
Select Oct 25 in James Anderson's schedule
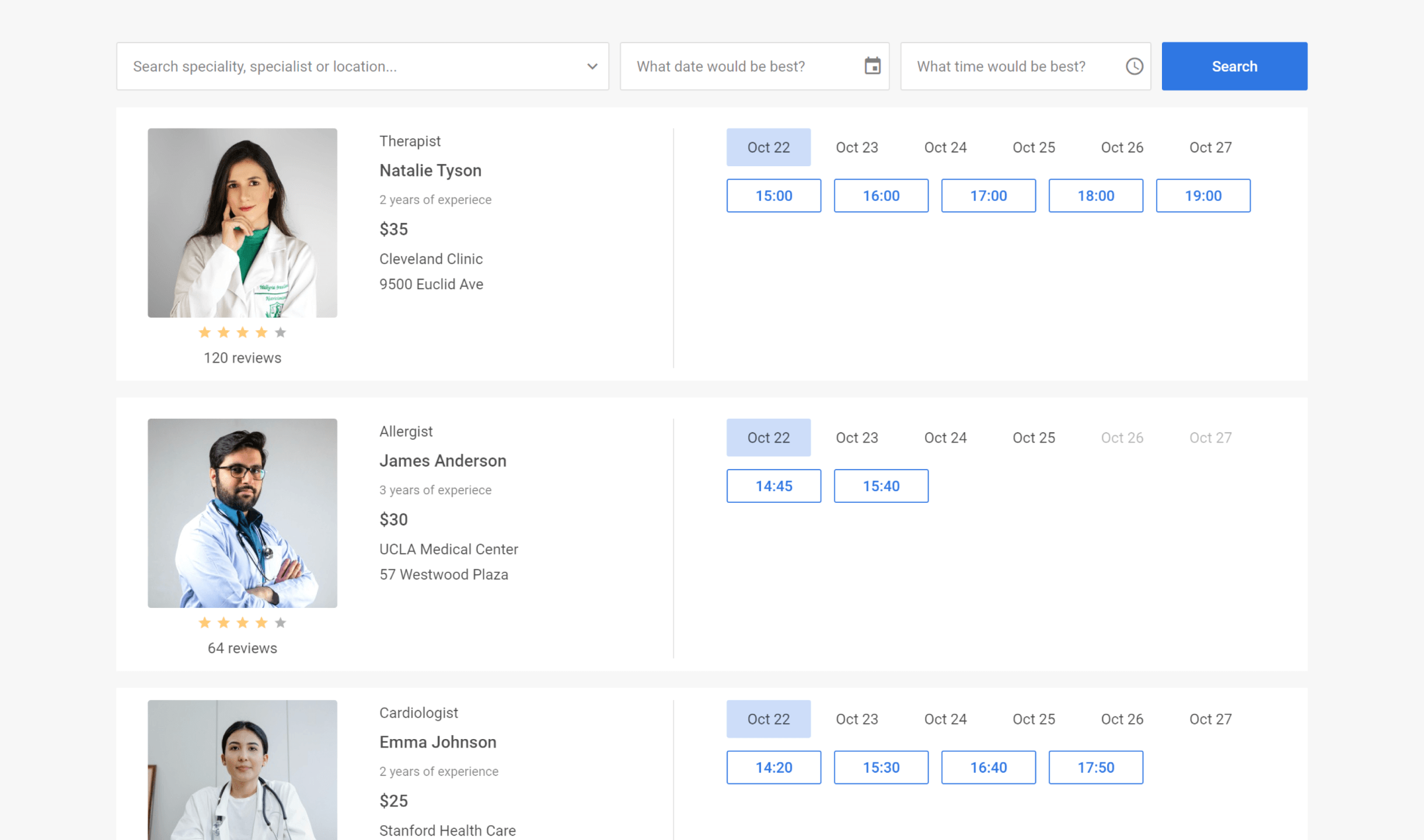[x=1033, y=437]
